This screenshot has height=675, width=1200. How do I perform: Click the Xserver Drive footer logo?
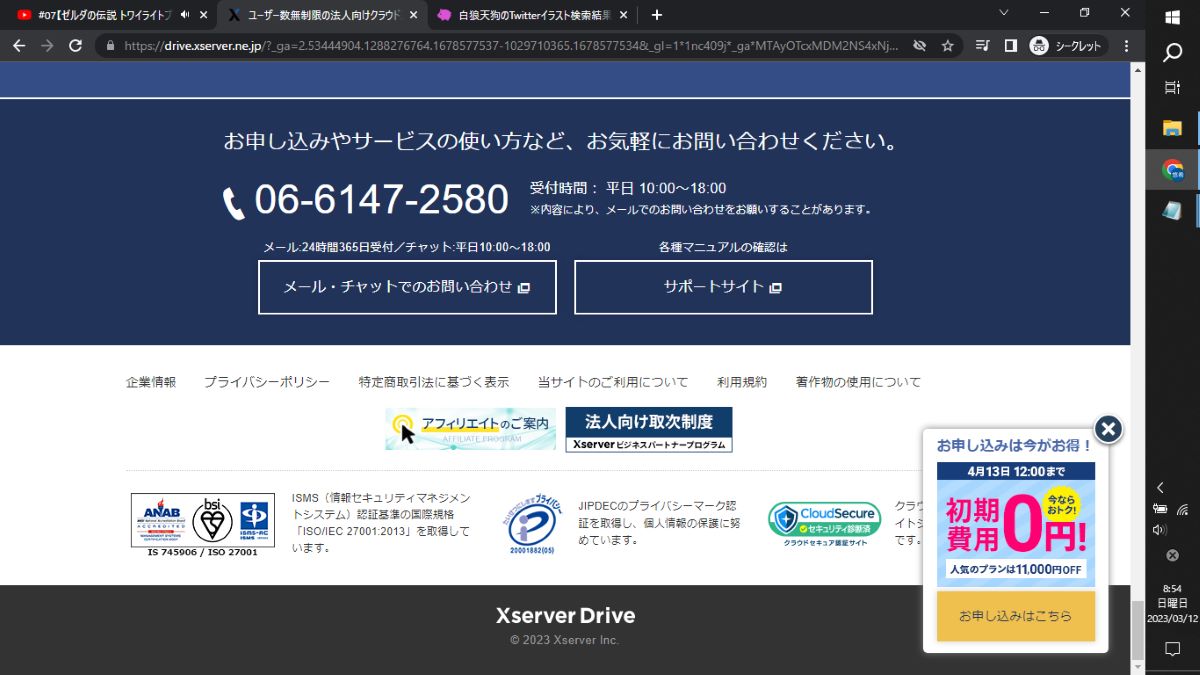[565, 615]
